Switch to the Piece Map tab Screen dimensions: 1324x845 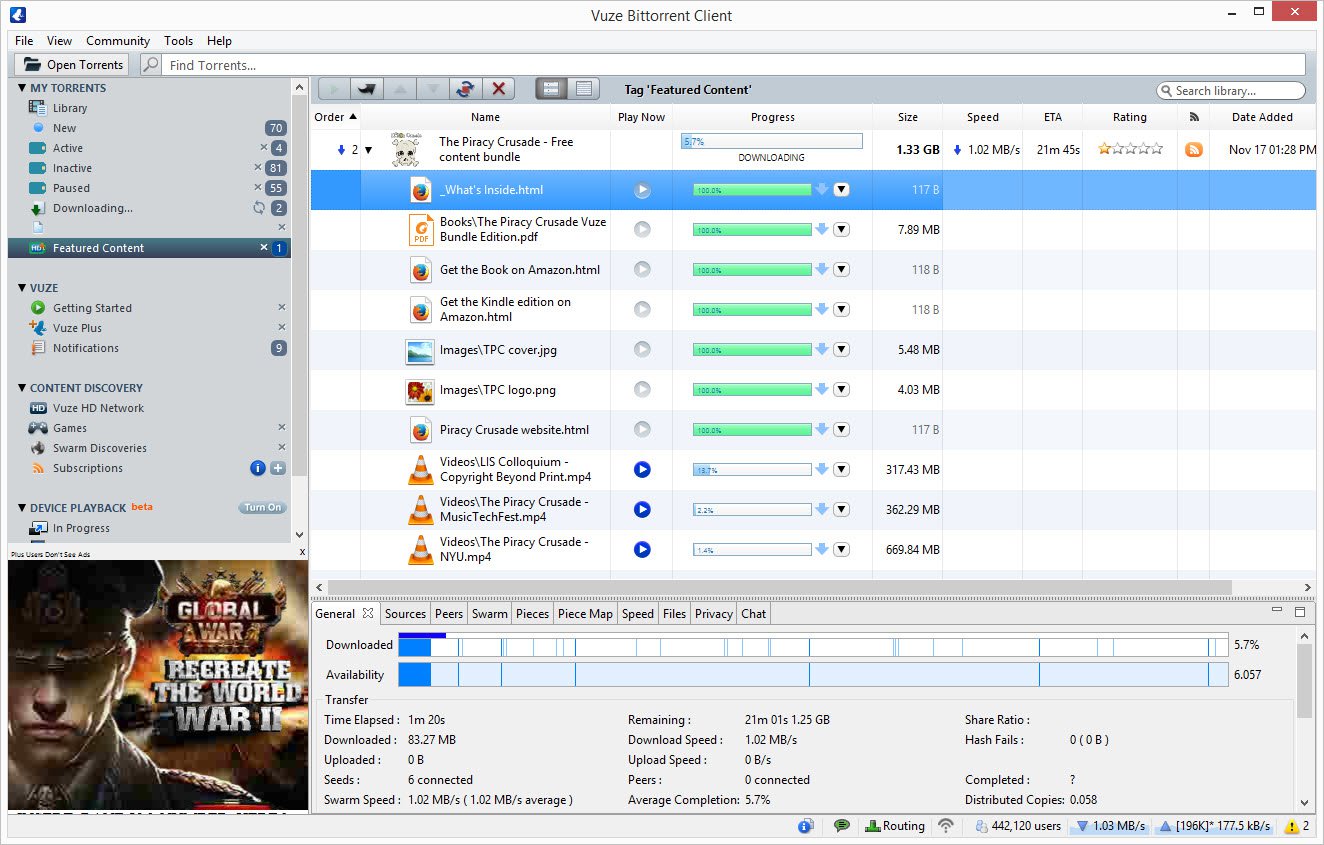pos(585,614)
